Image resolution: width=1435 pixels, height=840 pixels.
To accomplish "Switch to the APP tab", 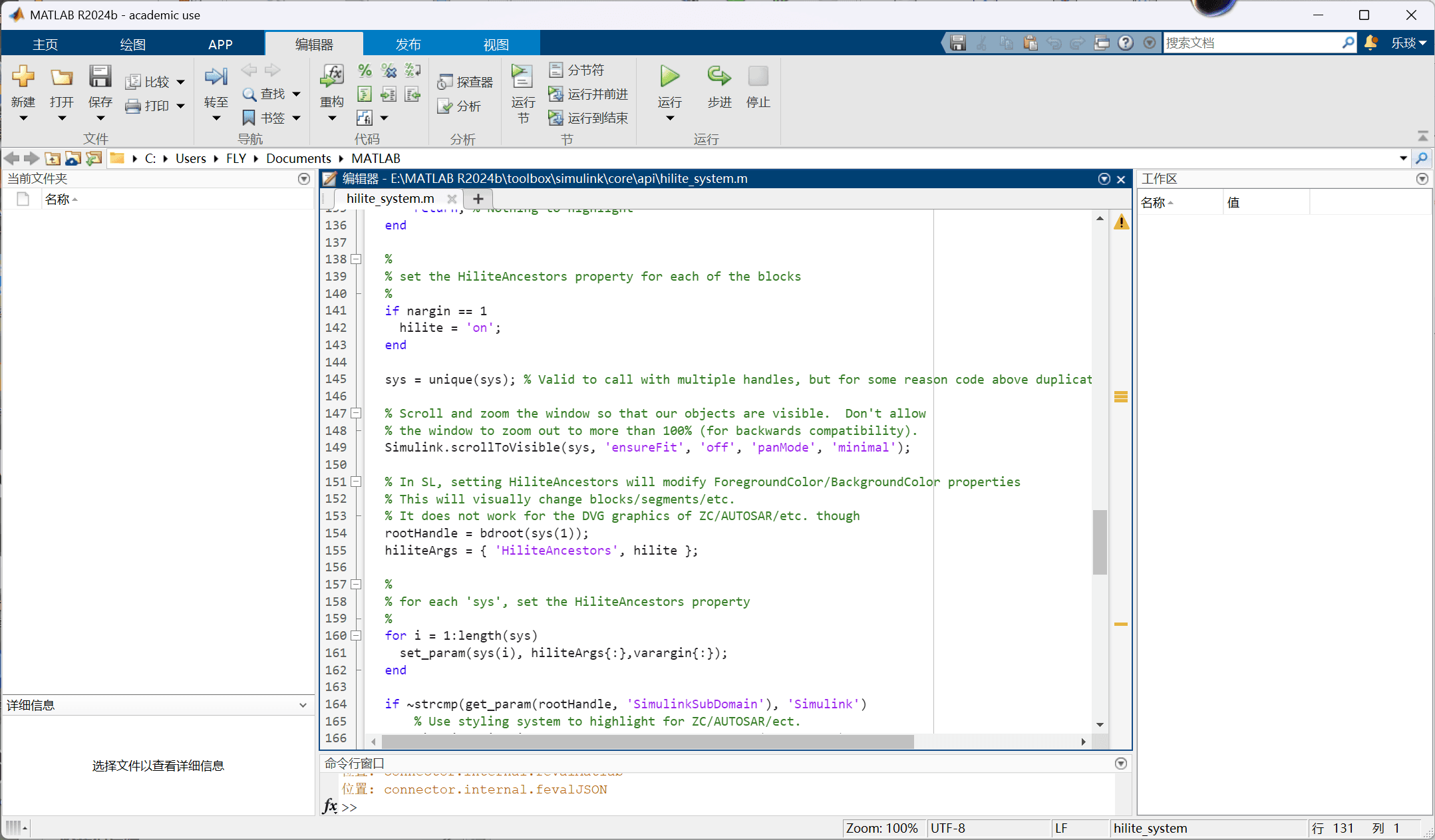I will tap(220, 45).
